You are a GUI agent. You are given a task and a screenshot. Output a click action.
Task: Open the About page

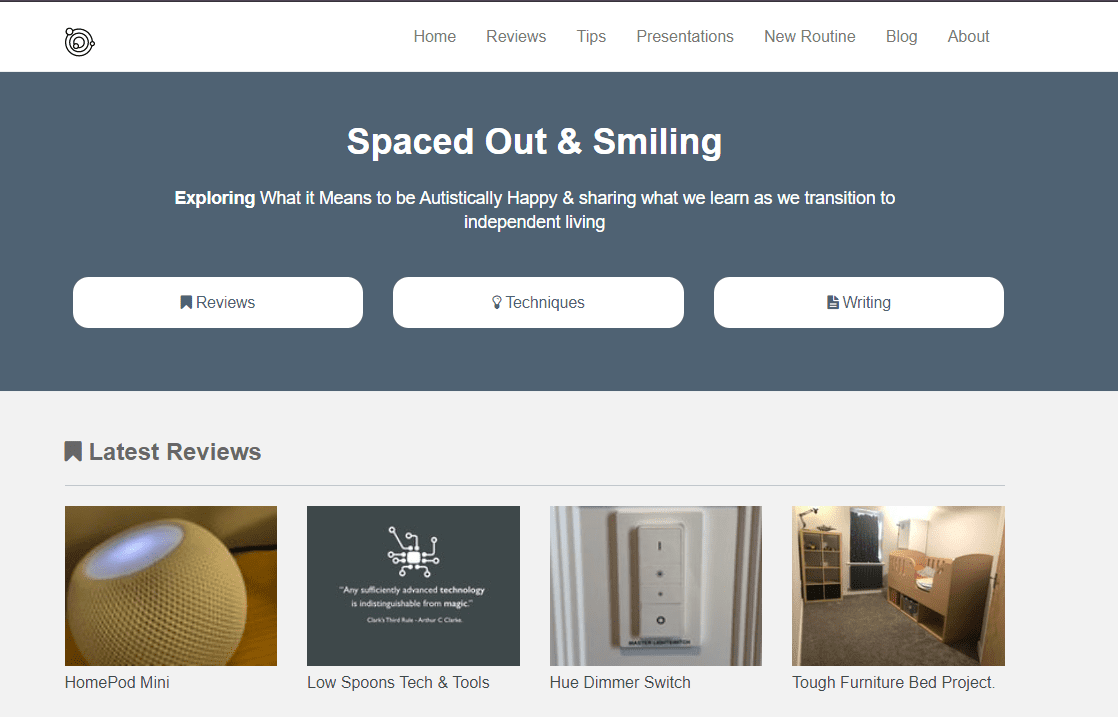coord(968,36)
